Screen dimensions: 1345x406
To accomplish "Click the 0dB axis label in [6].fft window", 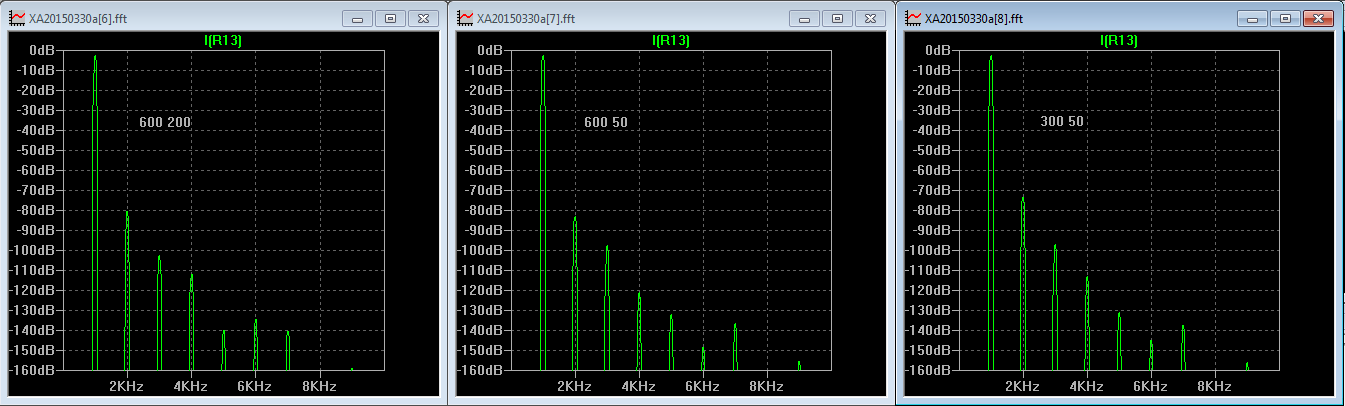I will coord(44,50).
